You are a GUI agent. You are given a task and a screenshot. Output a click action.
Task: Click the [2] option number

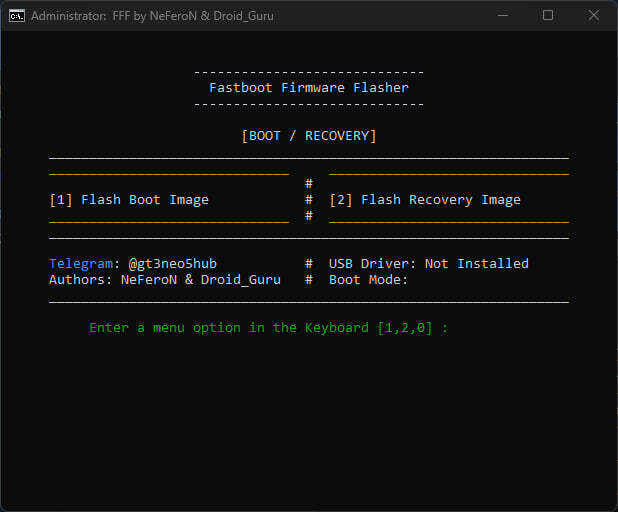pos(341,200)
